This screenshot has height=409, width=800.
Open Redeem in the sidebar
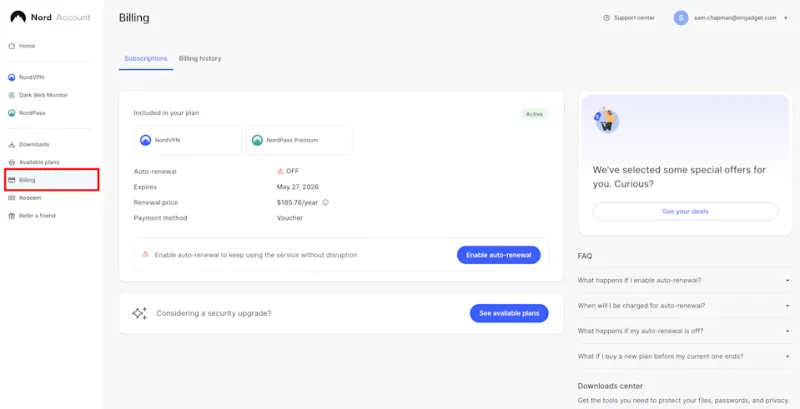point(29,198)
